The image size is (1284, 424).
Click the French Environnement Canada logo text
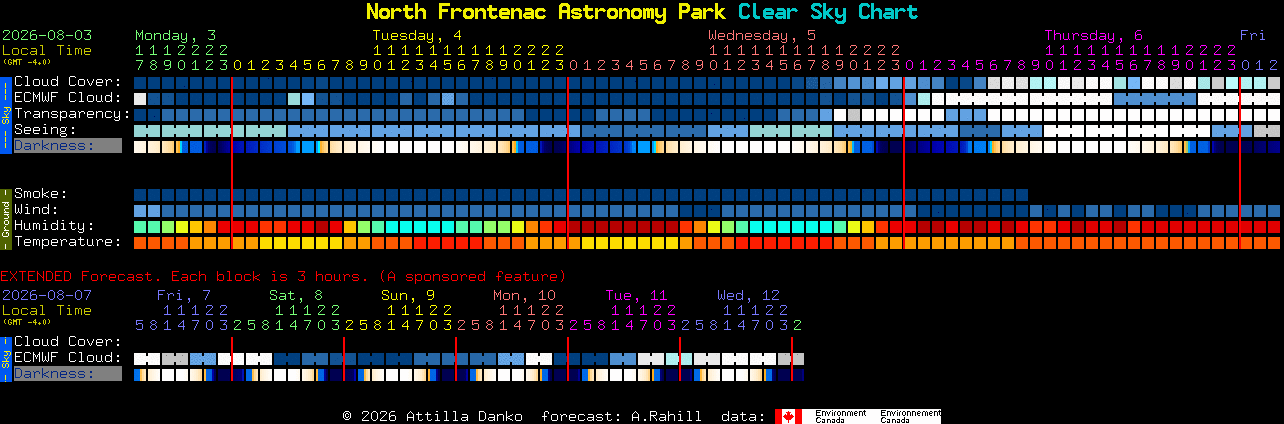coord(910,416)
